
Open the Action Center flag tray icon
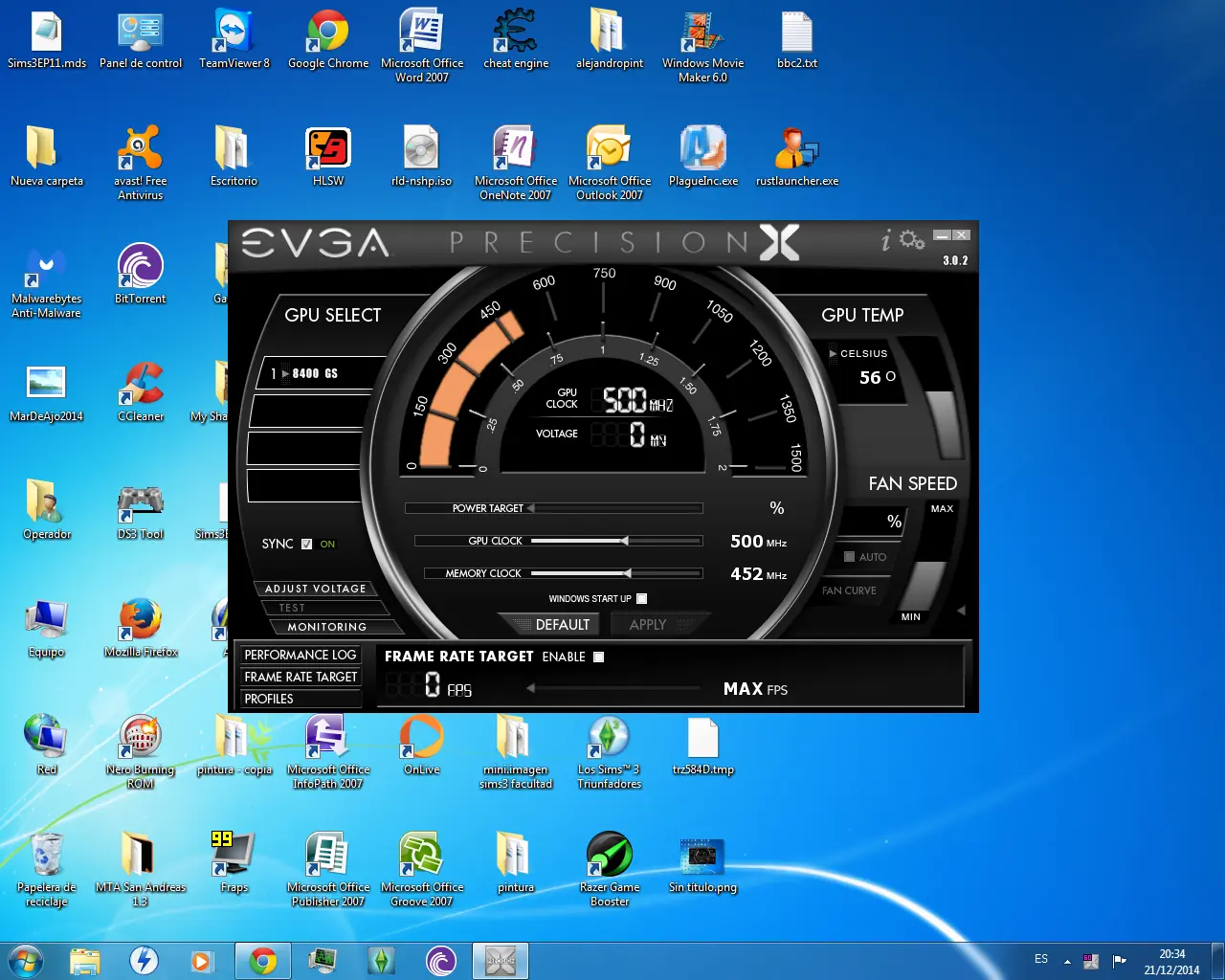(1119, 961)
